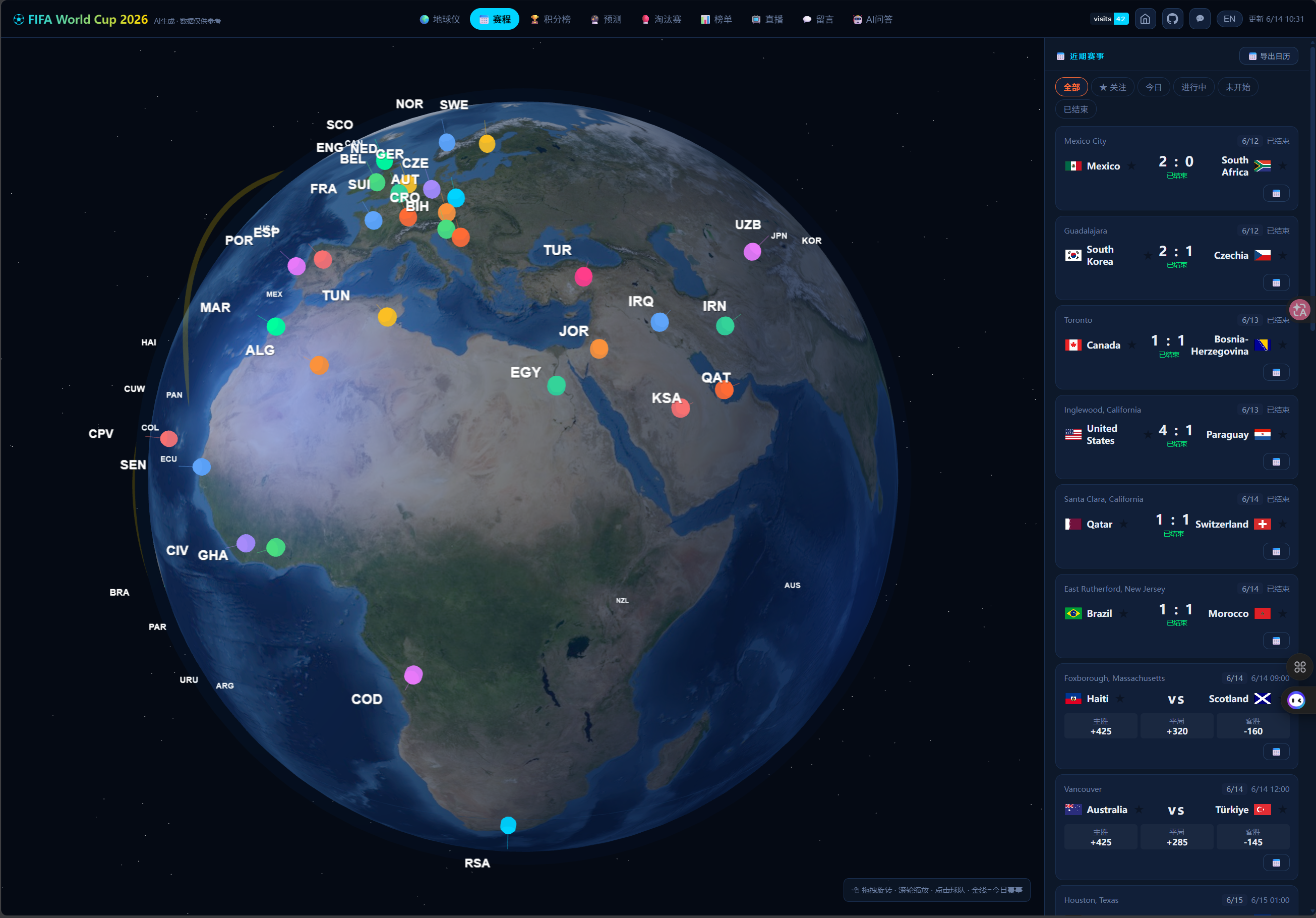This screenshot has width=1316, height=918.
Task: Click the FIFA World Cup 2026 logo
Action: coord(80,20)
